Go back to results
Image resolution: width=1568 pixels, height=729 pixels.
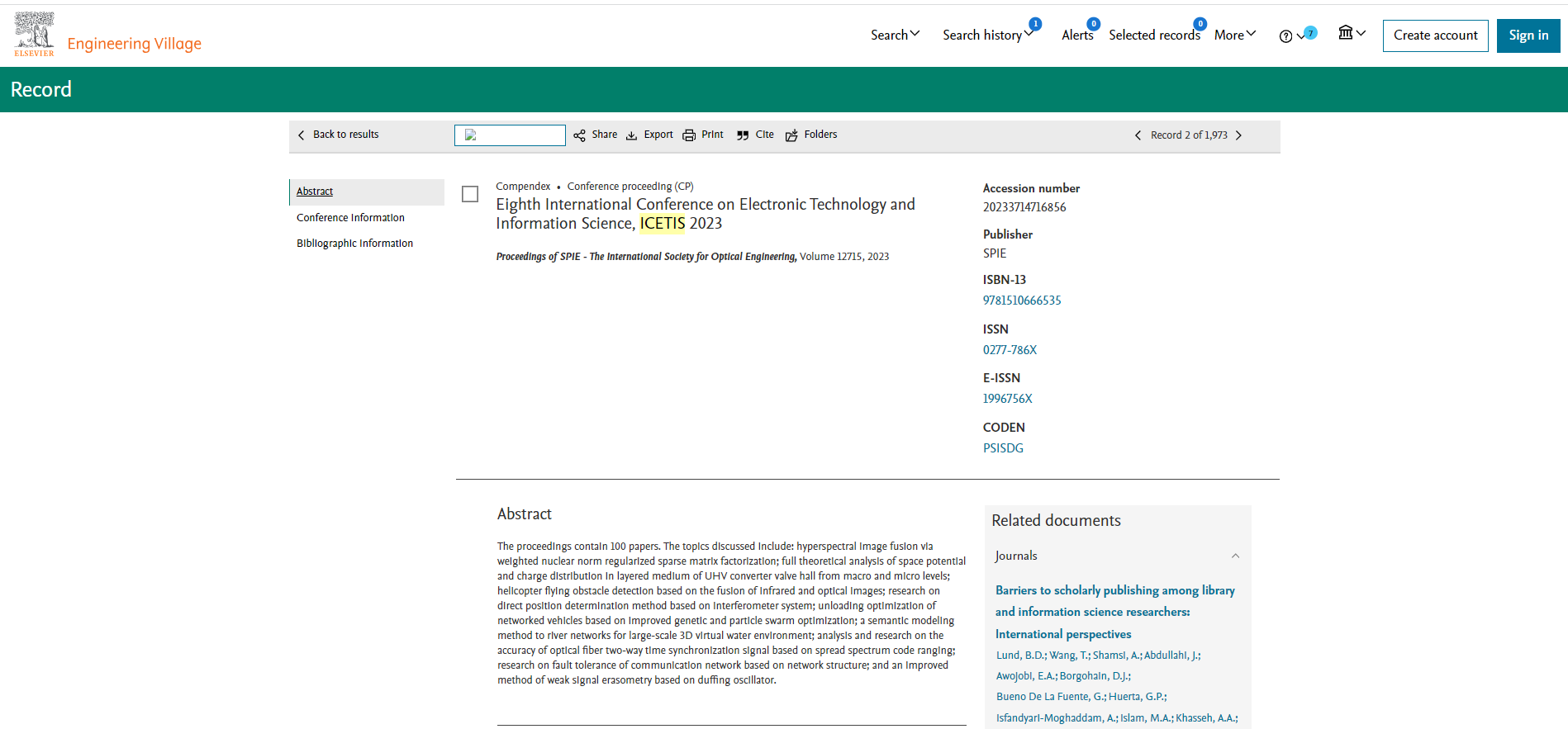coord(338,135)
